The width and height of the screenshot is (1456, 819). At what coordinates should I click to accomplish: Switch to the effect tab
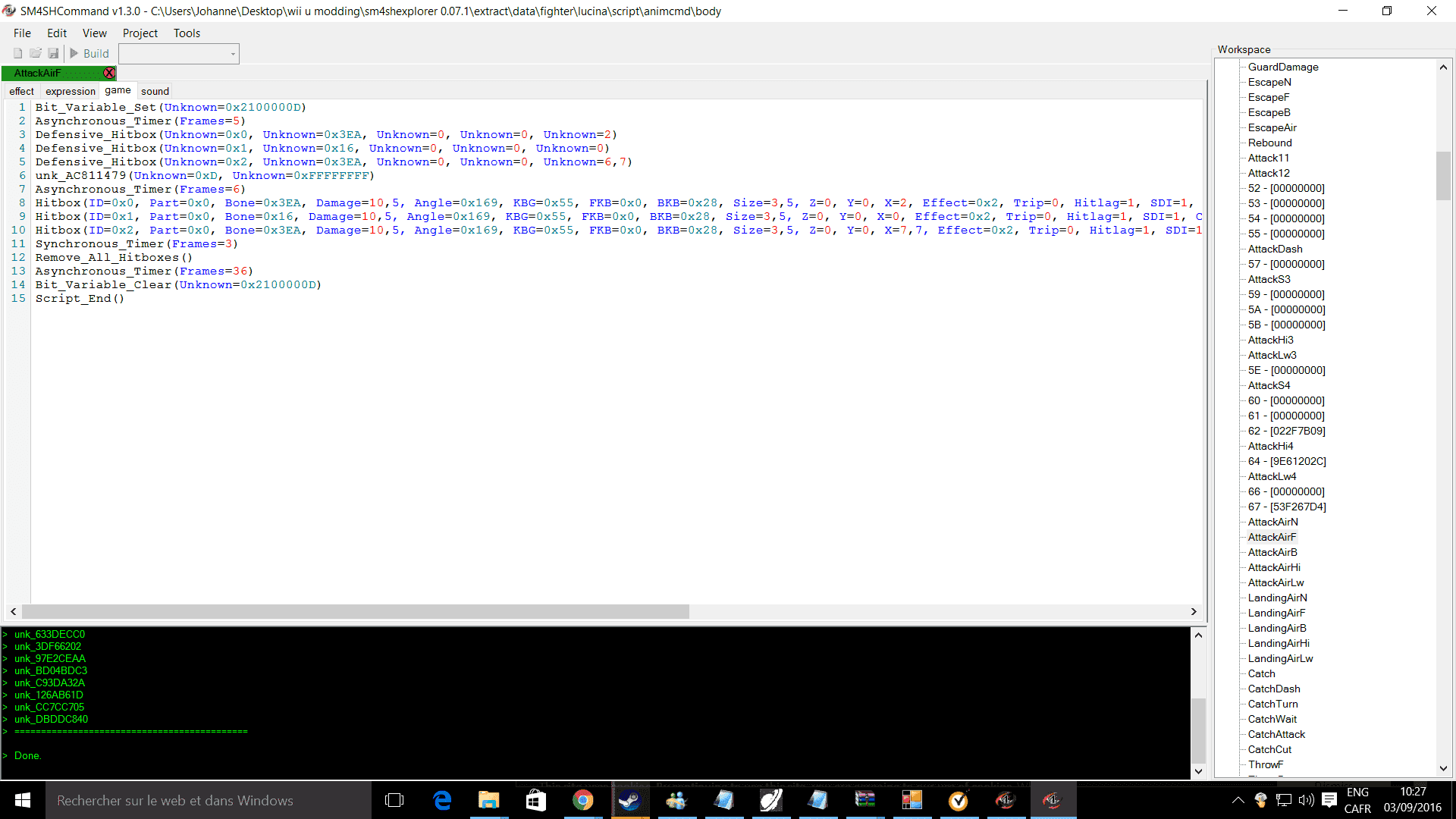[x=21, y=91]
